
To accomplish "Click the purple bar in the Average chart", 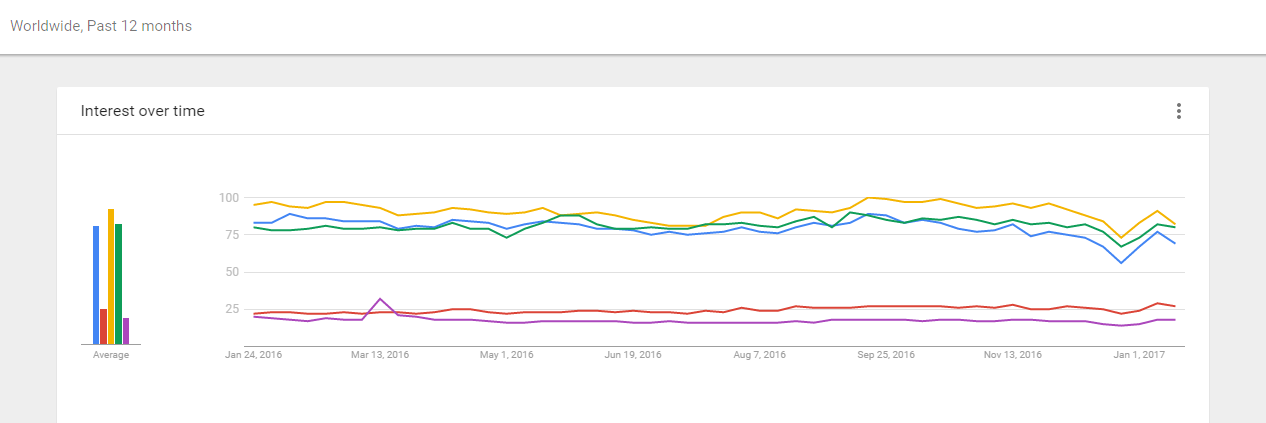I will pos(126,331).
